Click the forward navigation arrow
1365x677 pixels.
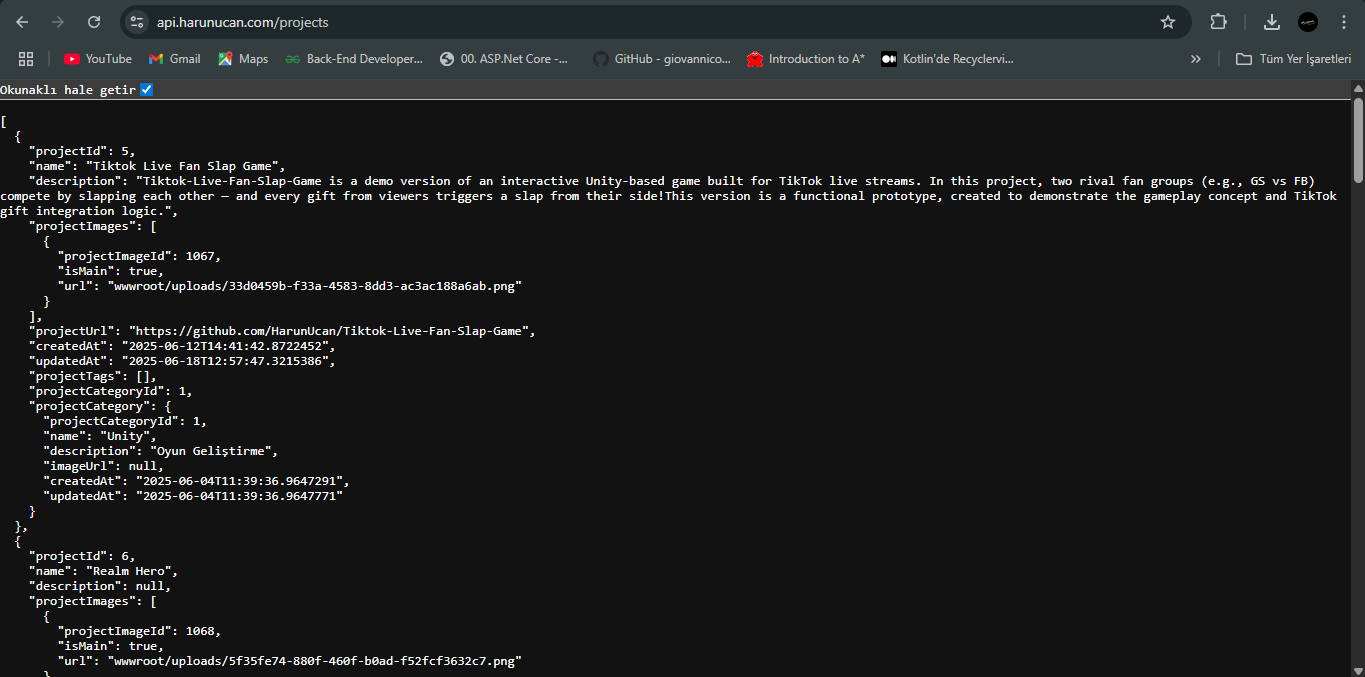click(x=57, y=21)
